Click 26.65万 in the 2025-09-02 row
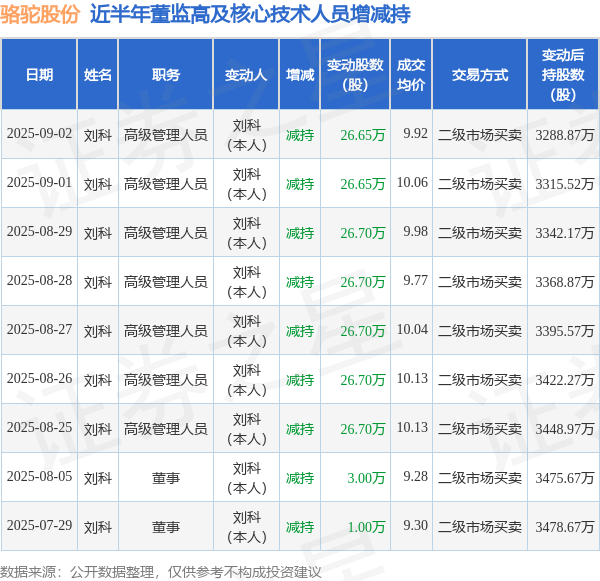The height and width of the screenshot is (581, 600). [363, 135]
